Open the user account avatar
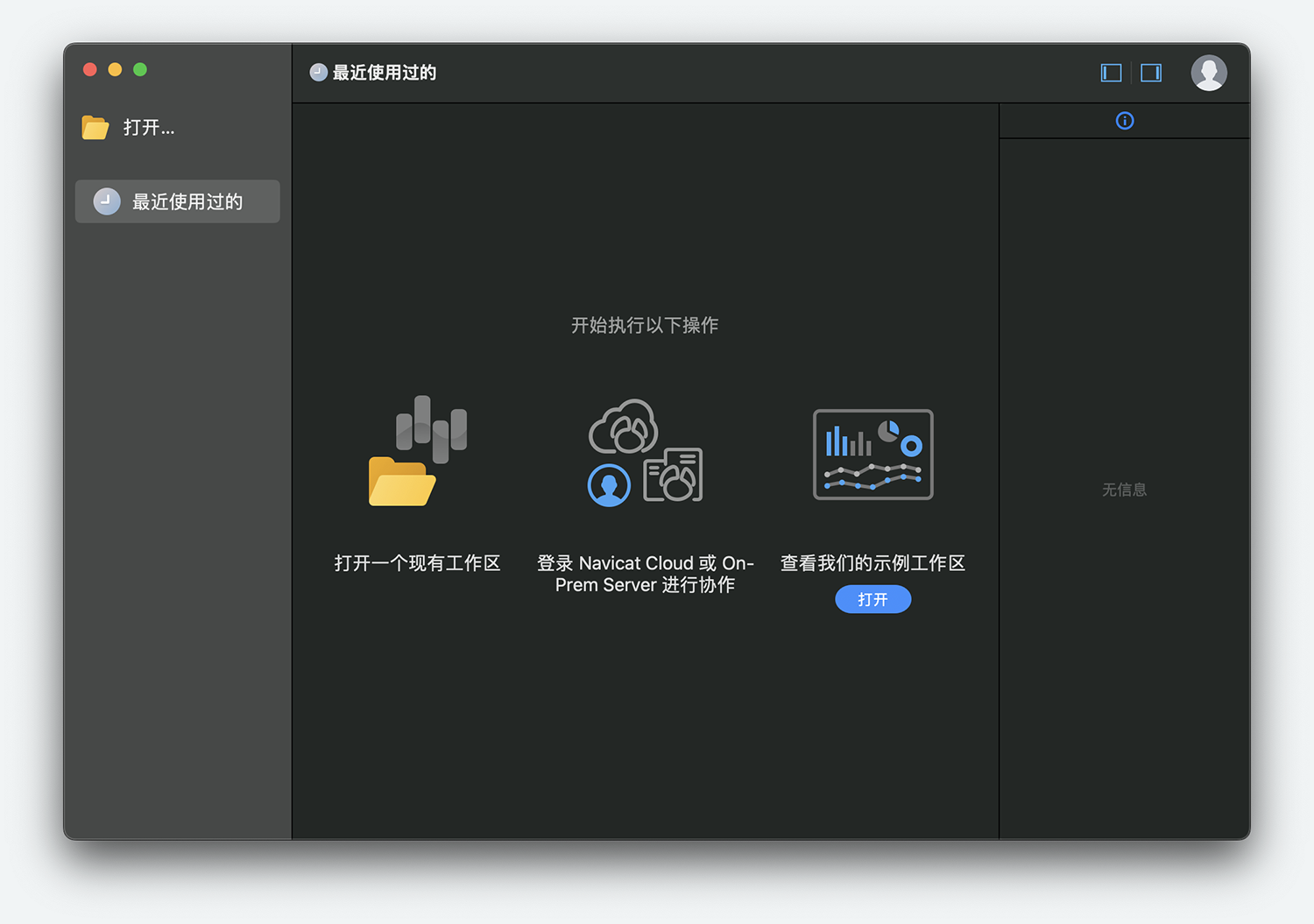This screenshot has width=1314, height=924. tap(1209, 73)
